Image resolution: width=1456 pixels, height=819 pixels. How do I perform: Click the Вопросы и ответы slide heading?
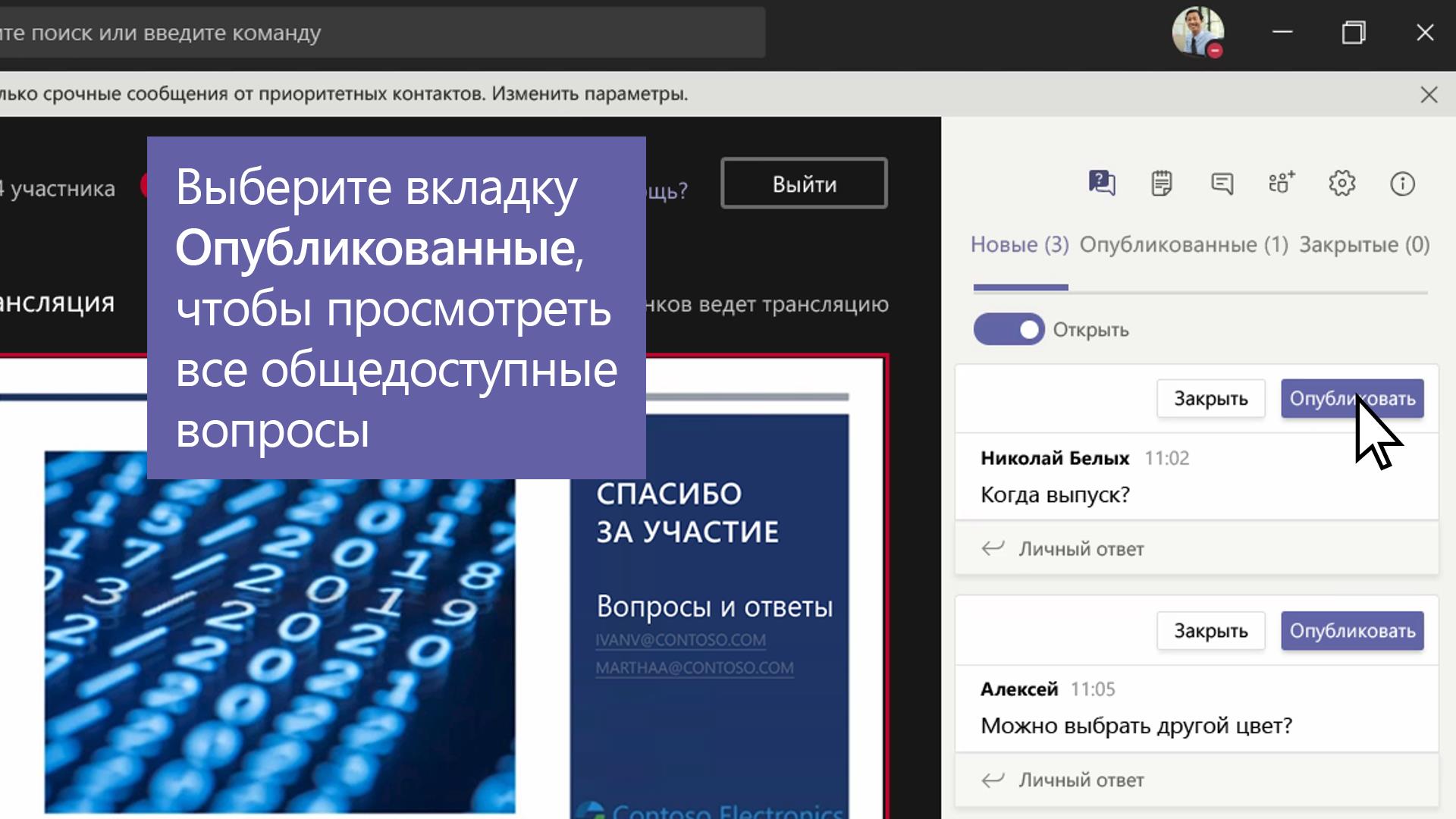[714, 607]
